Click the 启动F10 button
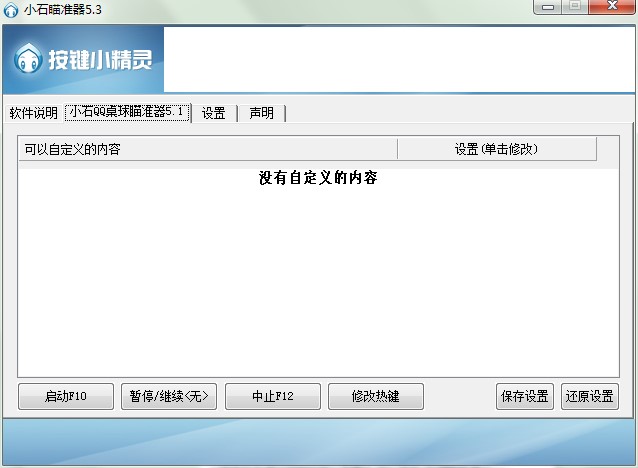Image resolution: width=638 pixels, height=468 pixels. point(66,396)
